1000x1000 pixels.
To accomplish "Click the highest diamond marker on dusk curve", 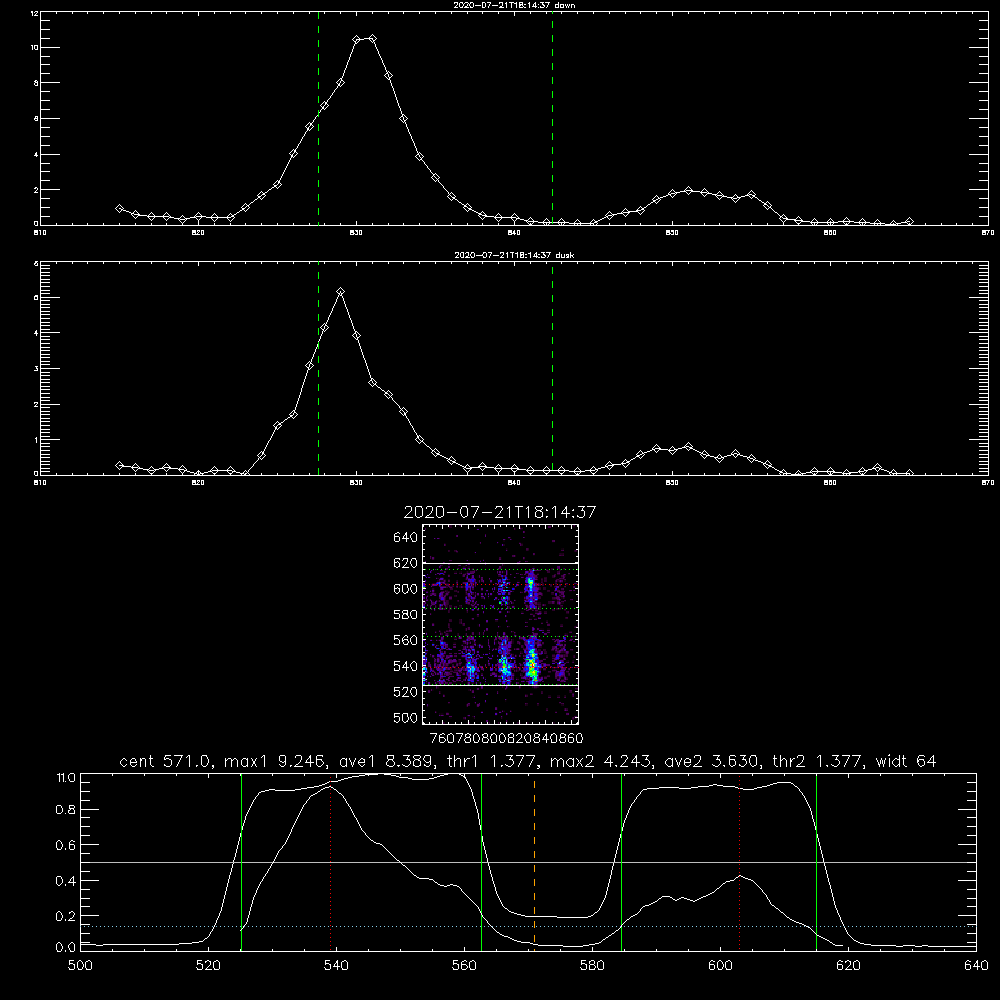I will pyautogui.click(x=341, y=291).
